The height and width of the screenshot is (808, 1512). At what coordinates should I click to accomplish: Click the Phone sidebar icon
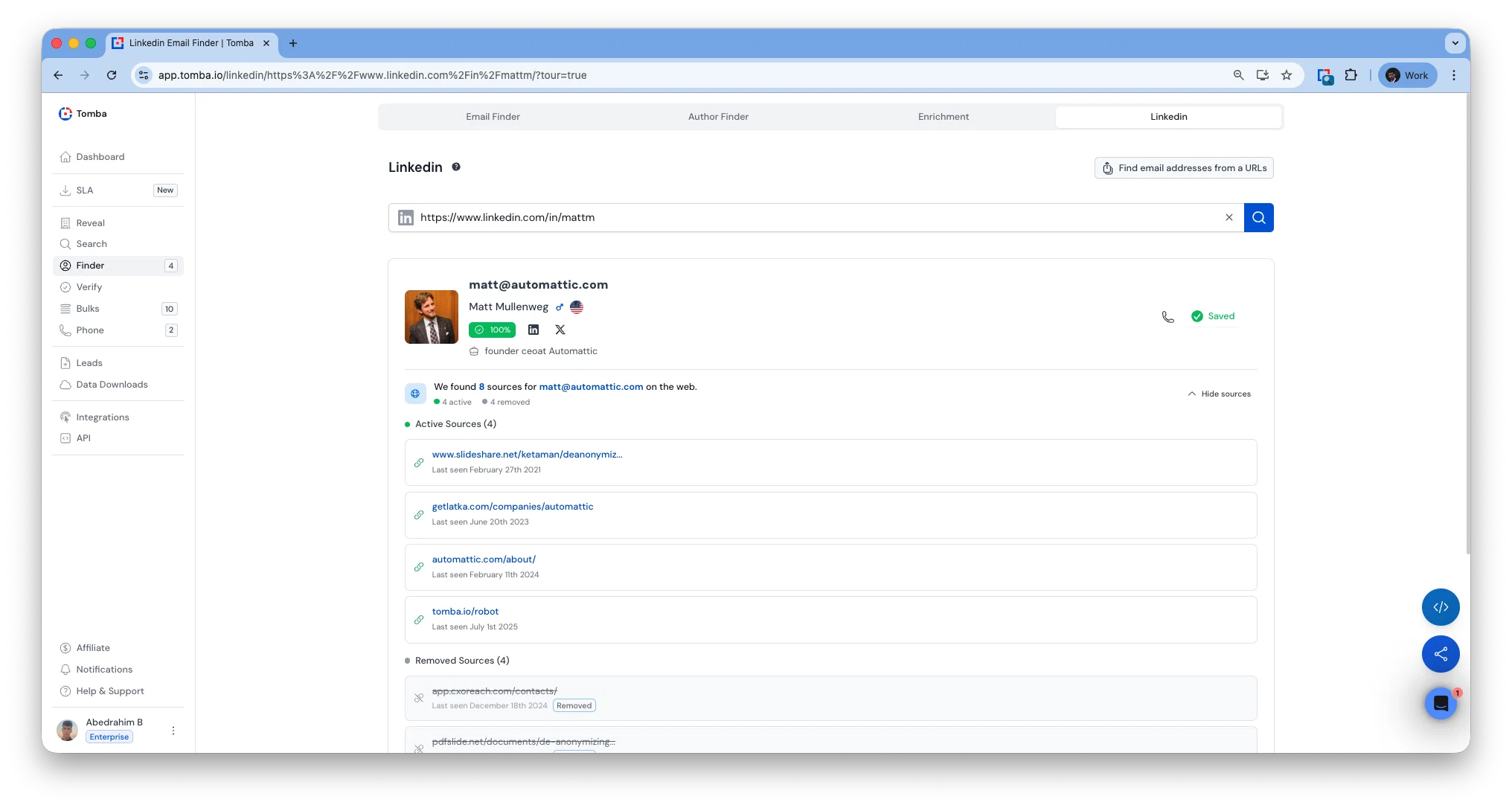(65, 330)
